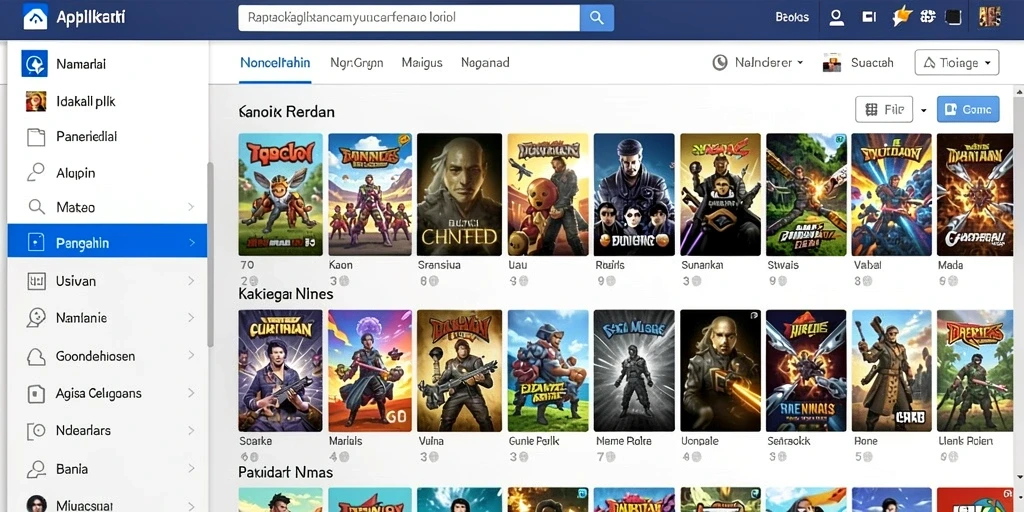Switch to the NgrGrgpn tab

pos(357,63)
